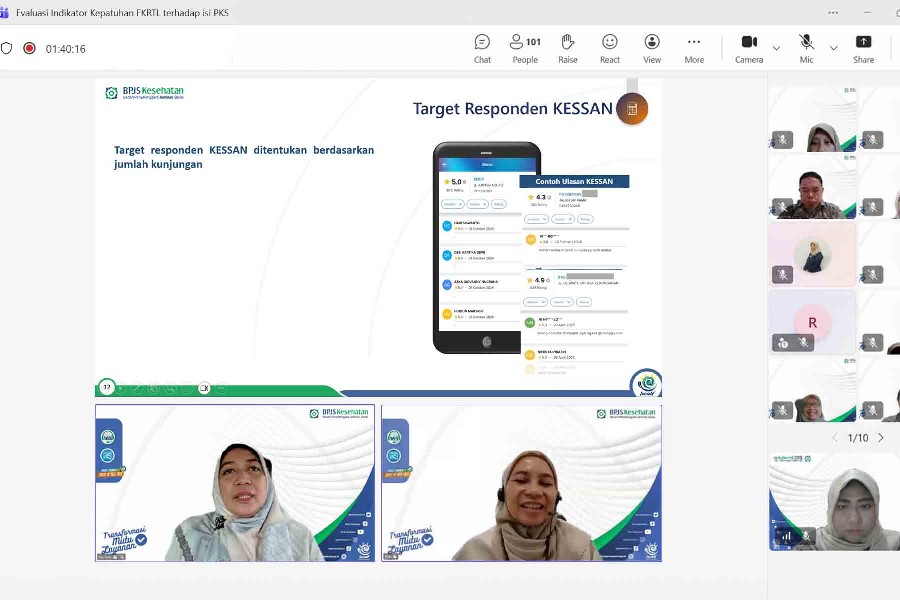Select the right speaker video with headset

(521, 483)
